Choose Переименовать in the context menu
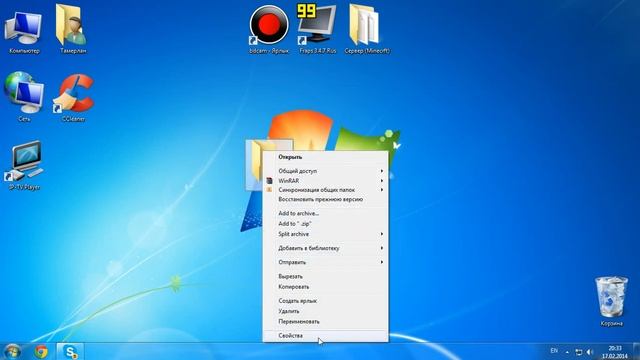 [x=325, y=321]
